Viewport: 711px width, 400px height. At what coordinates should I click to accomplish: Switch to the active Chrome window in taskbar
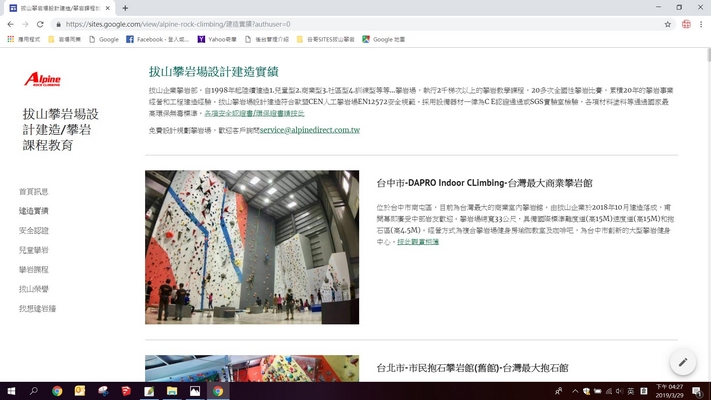pos(218,391)
